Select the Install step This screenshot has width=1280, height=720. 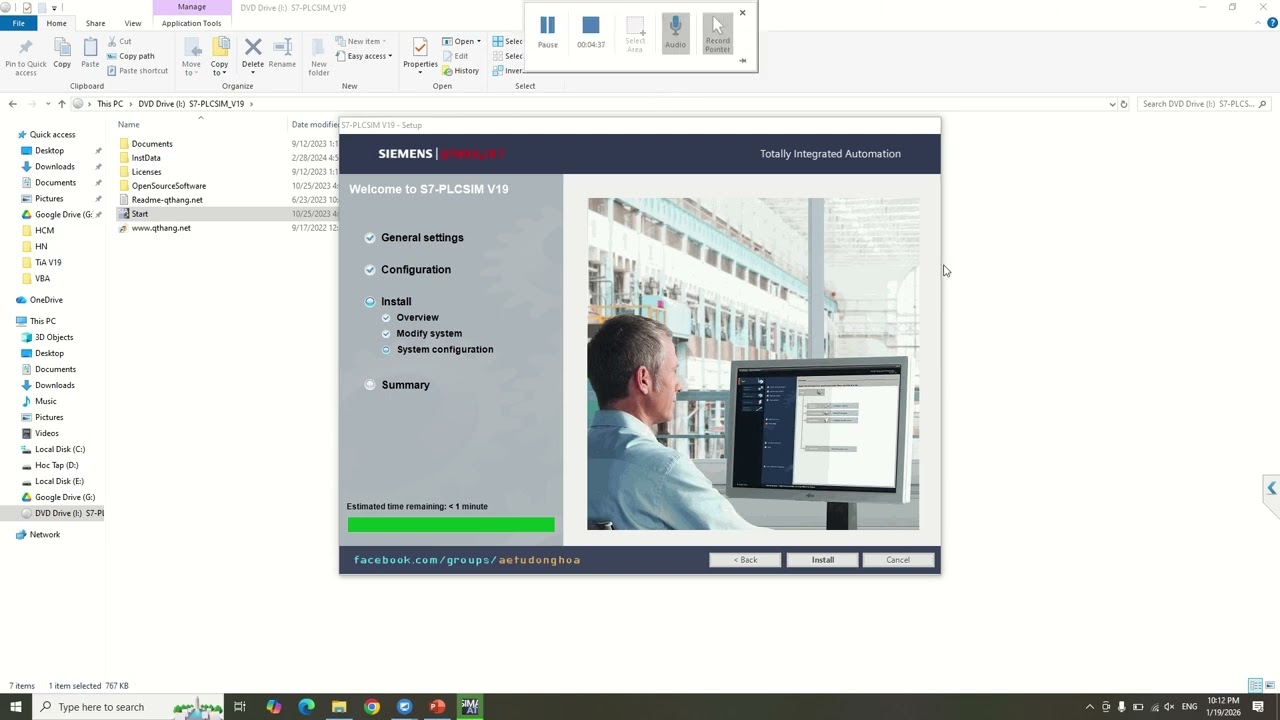[x=396, y=302]
